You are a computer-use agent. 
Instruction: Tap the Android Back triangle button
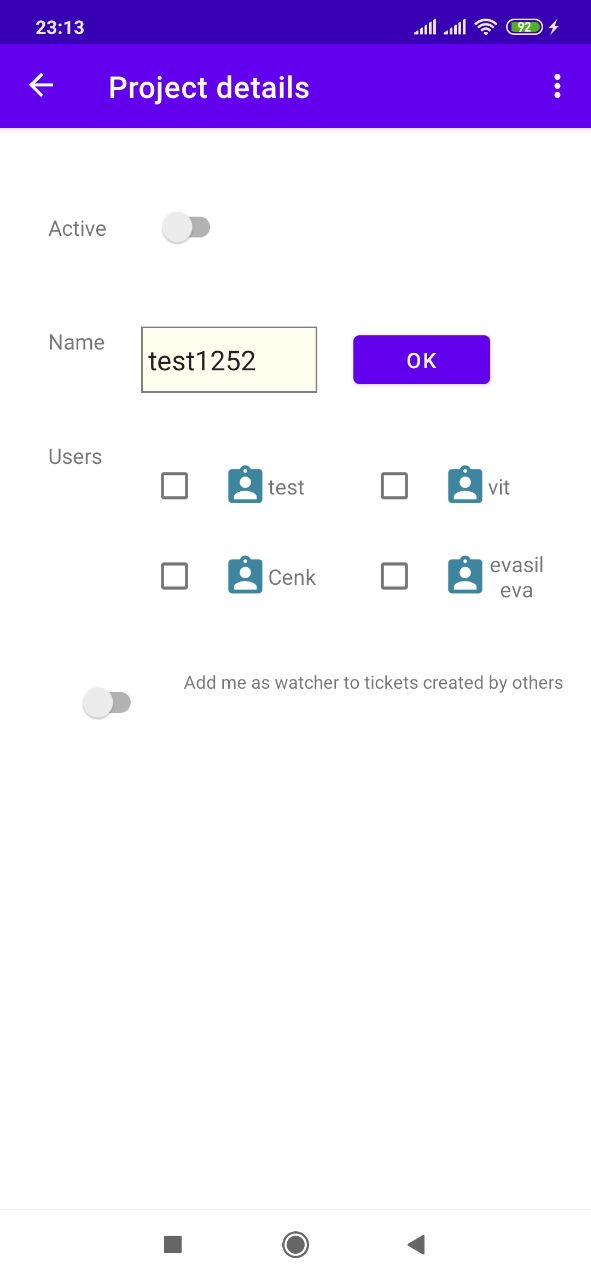click(x=417, y=1244)
